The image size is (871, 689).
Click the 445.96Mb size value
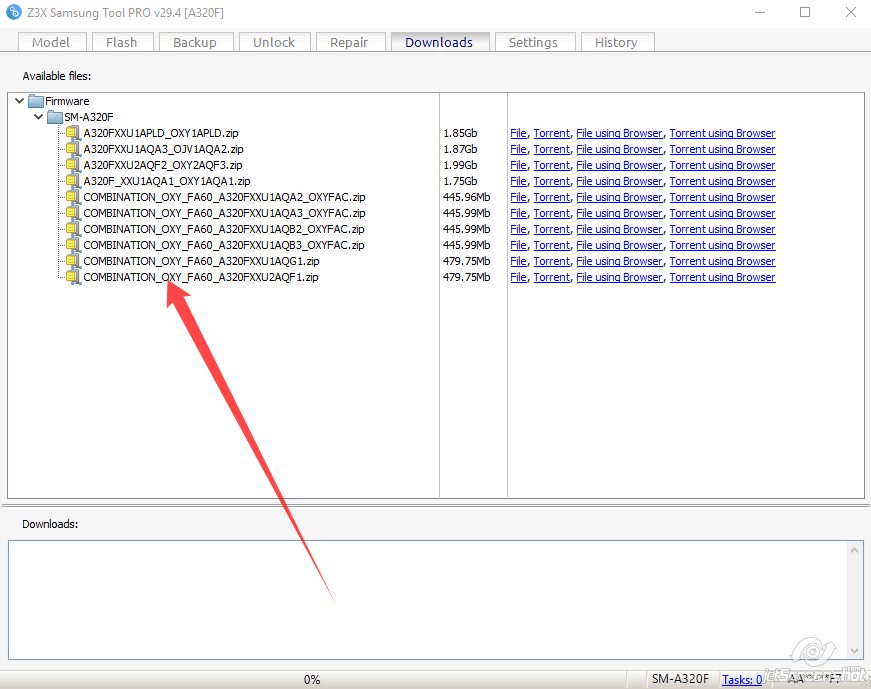pyautogui.click(x=467, y=197)
